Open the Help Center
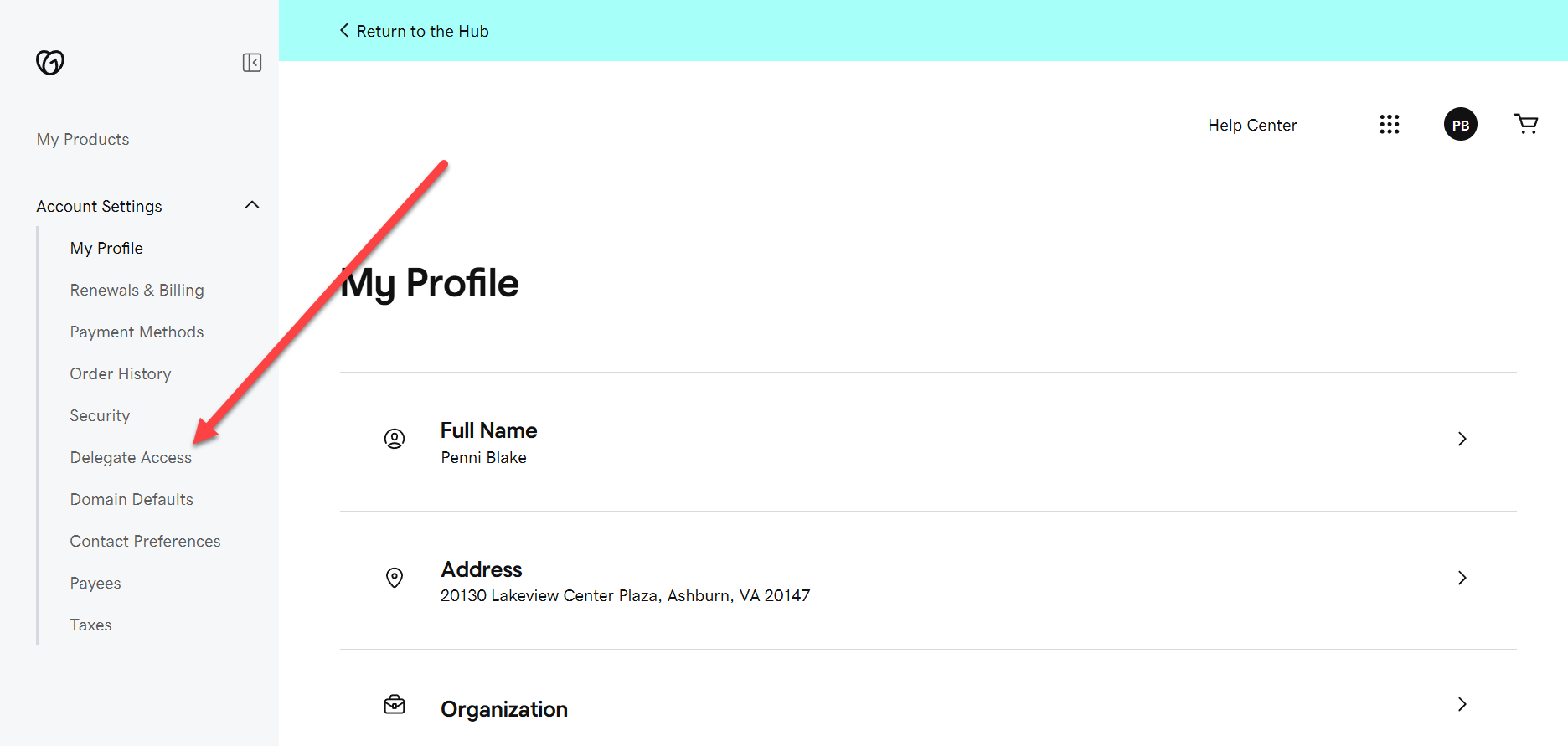Screen dimensions: 1568x746 click(1252, 124)
